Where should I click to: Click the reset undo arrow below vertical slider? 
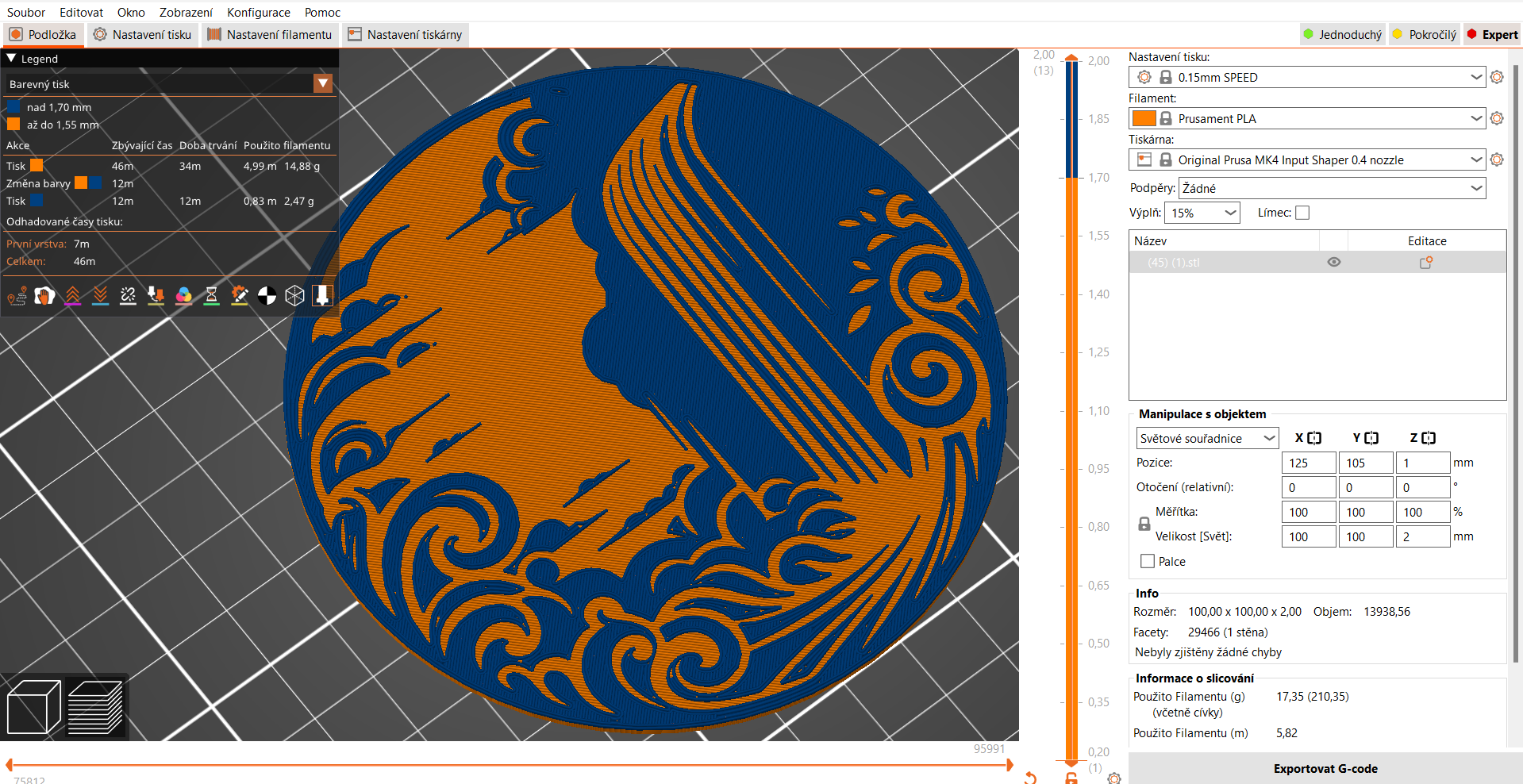(x=1030, y=778)
